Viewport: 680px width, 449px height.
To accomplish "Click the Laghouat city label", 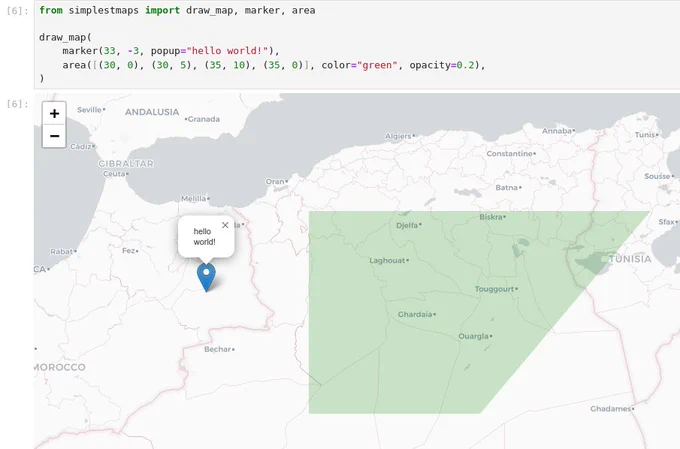I will pyautogui.click(x=389, y=260).
